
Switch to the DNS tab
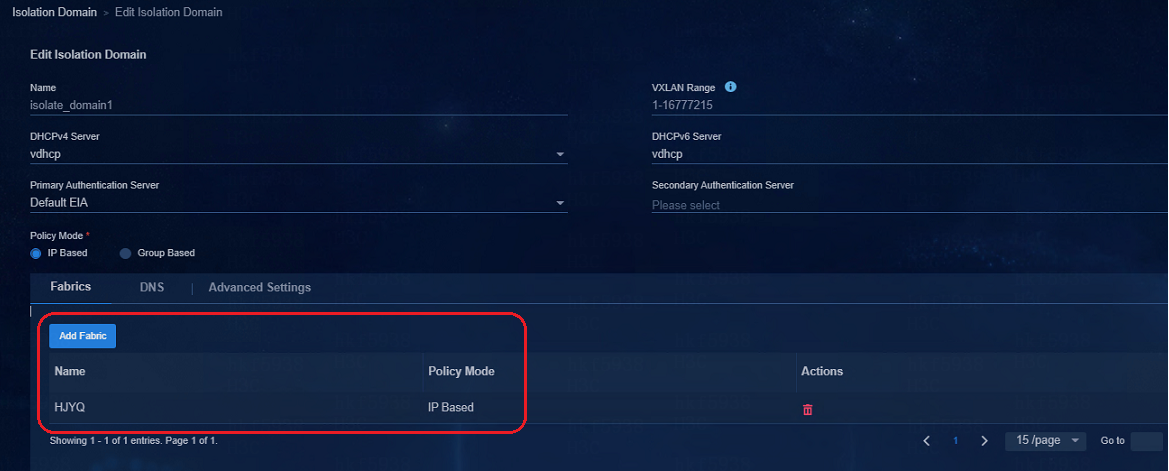(152, 287)
